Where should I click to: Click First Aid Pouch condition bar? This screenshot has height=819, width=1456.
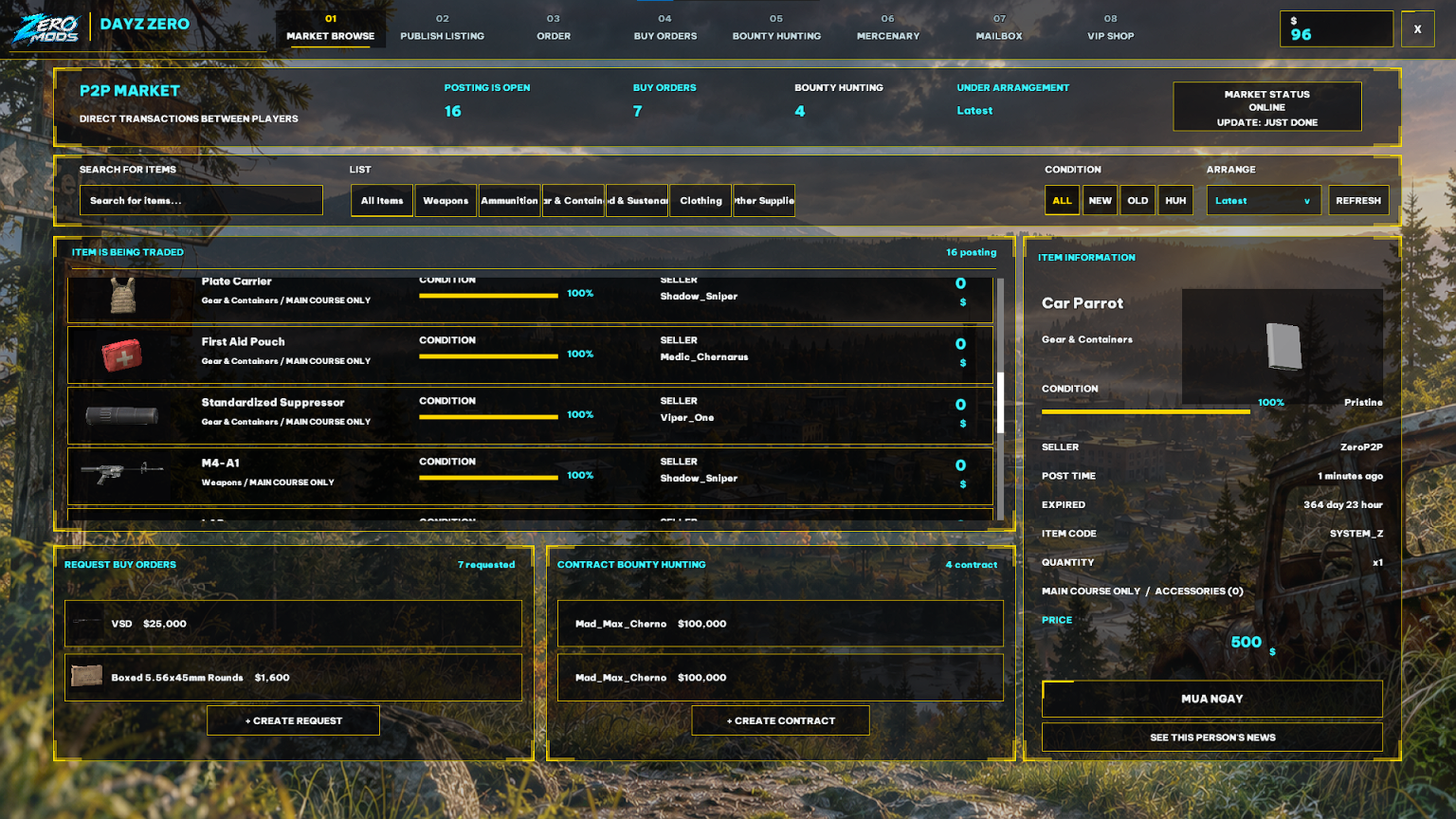[x=488, y=356]
